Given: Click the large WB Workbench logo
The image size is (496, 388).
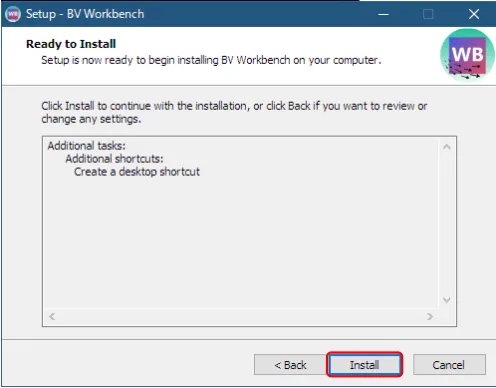Looking at the screenshot, I should pos(467,54).
